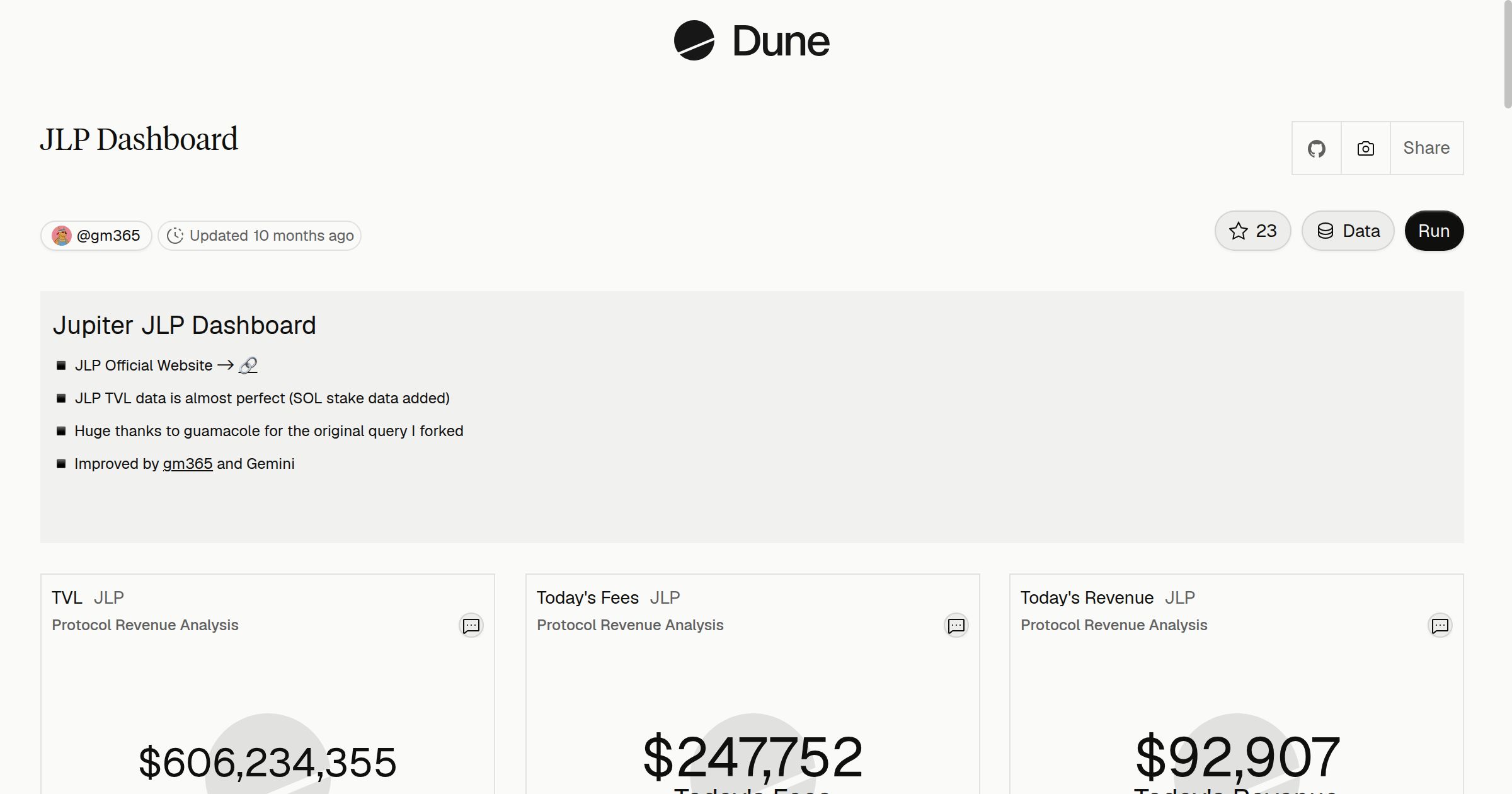
Task: Open comments on the TVL widget
Action: pos(471,626)
